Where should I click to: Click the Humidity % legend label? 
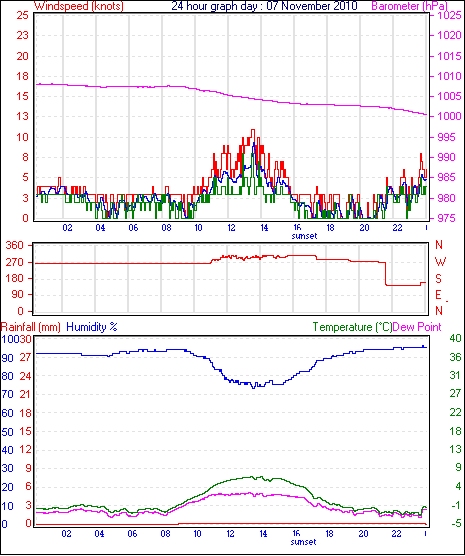92,327
